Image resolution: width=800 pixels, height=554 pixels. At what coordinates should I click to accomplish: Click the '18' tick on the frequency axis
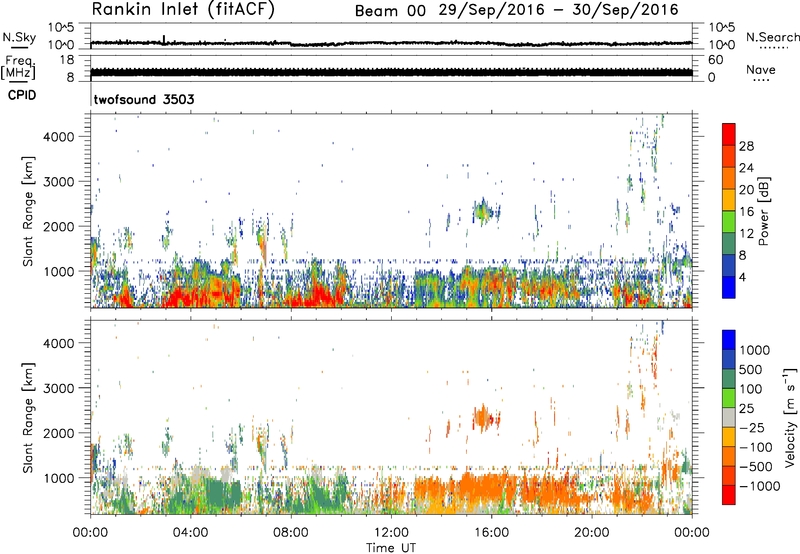point(67,60)
